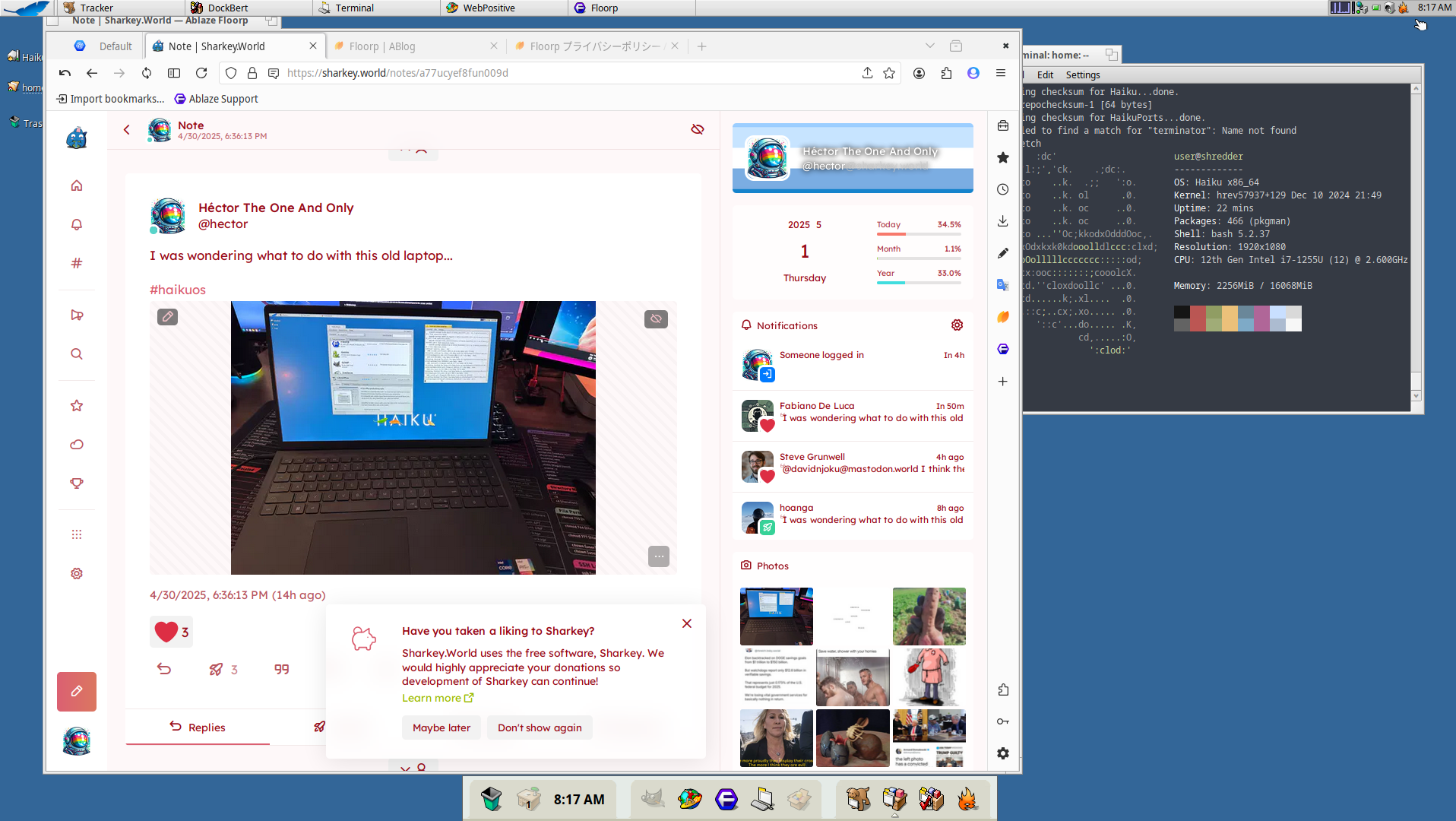The height and width of the screenshot is (821, 1456).
Task: Launch Floorp from the dock
Action: tap(726, 799)
